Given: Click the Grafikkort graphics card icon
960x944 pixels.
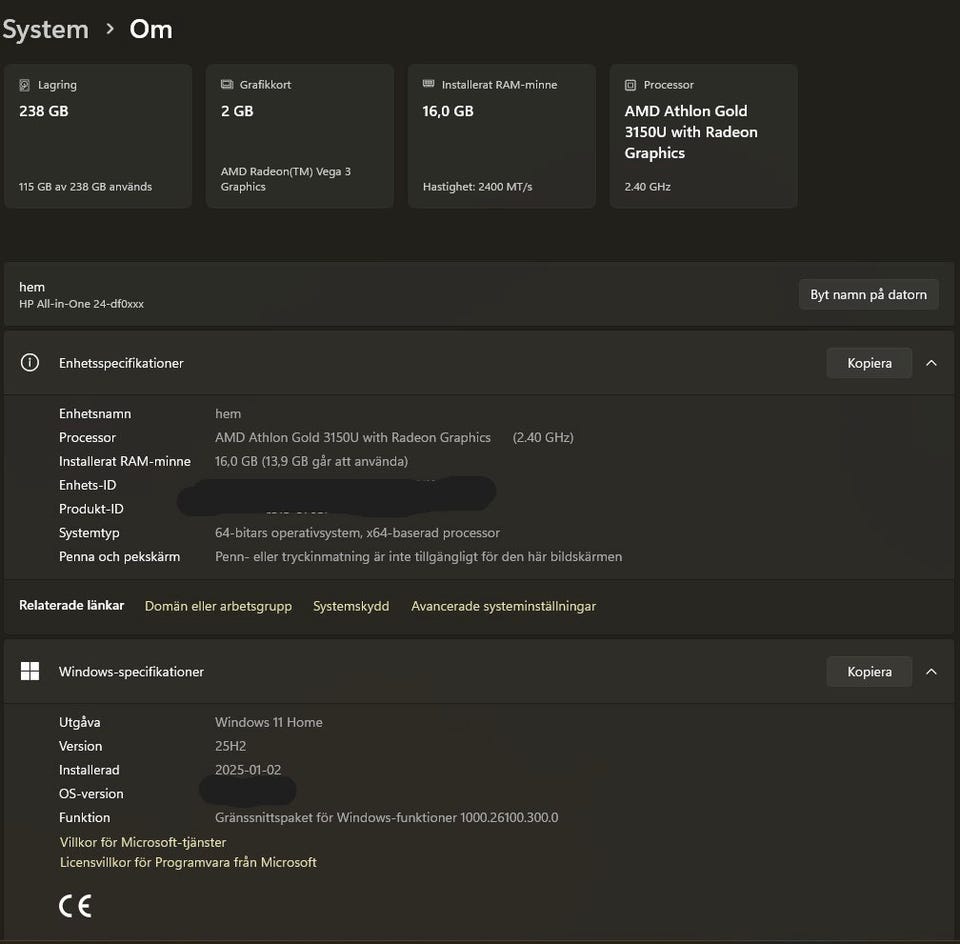Looking at the screenshot, I should point(227,85).
